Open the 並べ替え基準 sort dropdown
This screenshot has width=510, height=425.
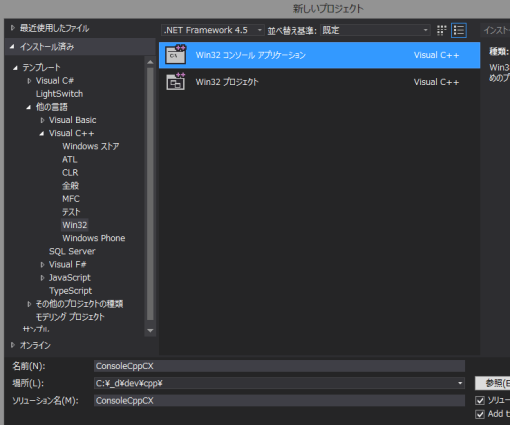375,30
